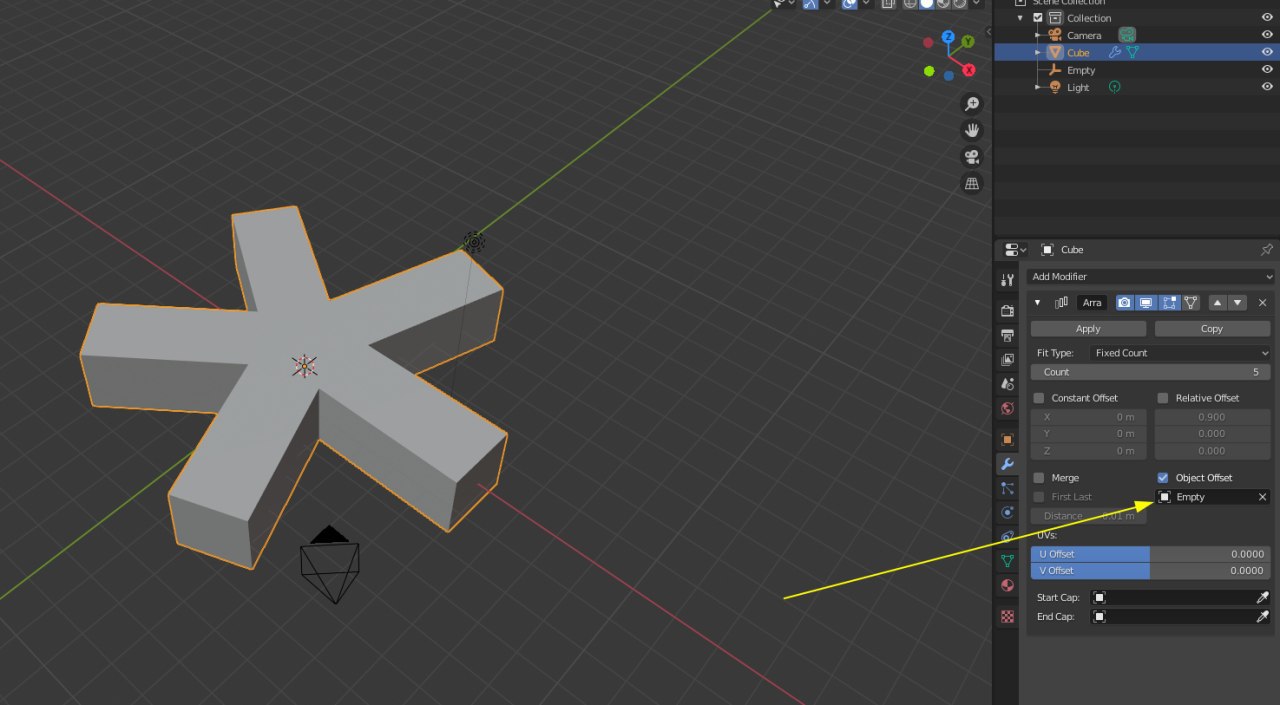The width and height of the screenshot is (1280, 705).
Task: Hide the Cube with its eye icon
Action: [1267, 53]
